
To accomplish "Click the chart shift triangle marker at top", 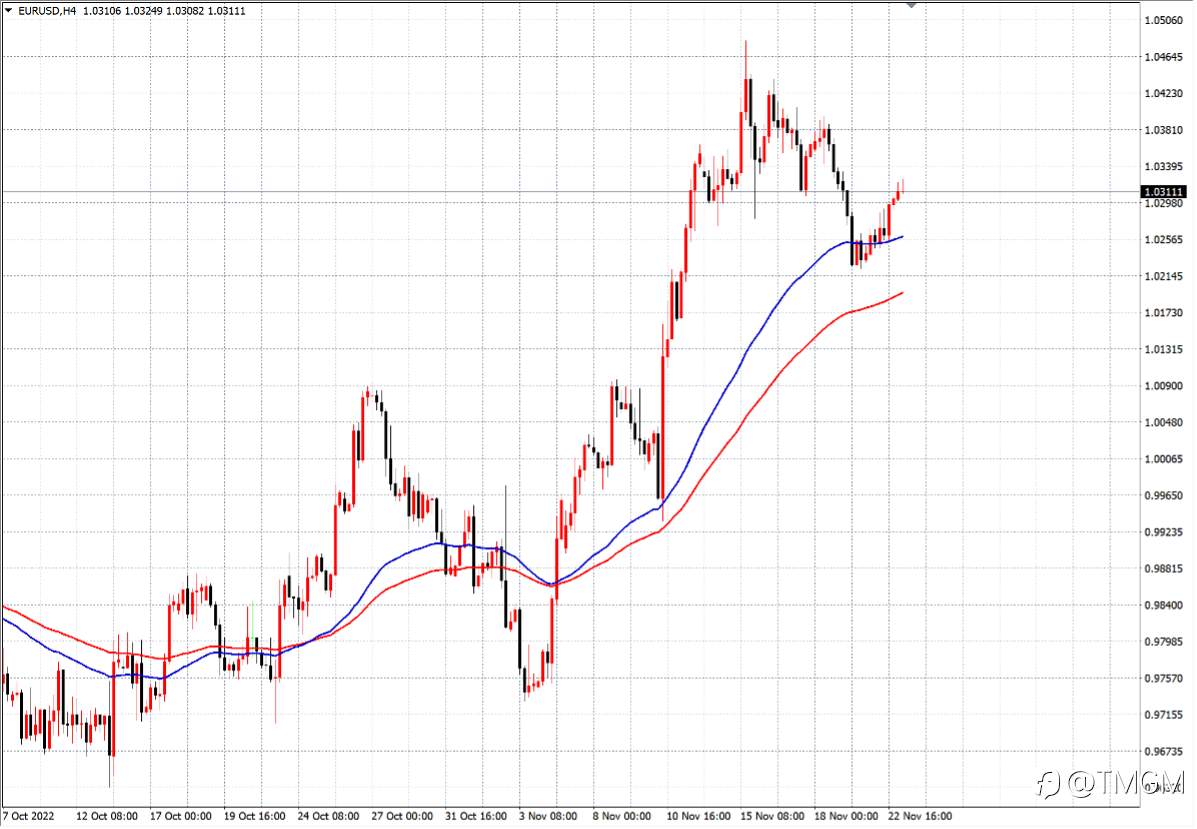I will (x=911, y=5).
